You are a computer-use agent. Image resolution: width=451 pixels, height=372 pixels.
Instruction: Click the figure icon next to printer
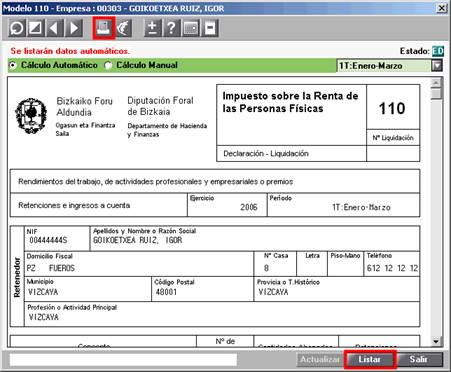(x=123, y=28)
